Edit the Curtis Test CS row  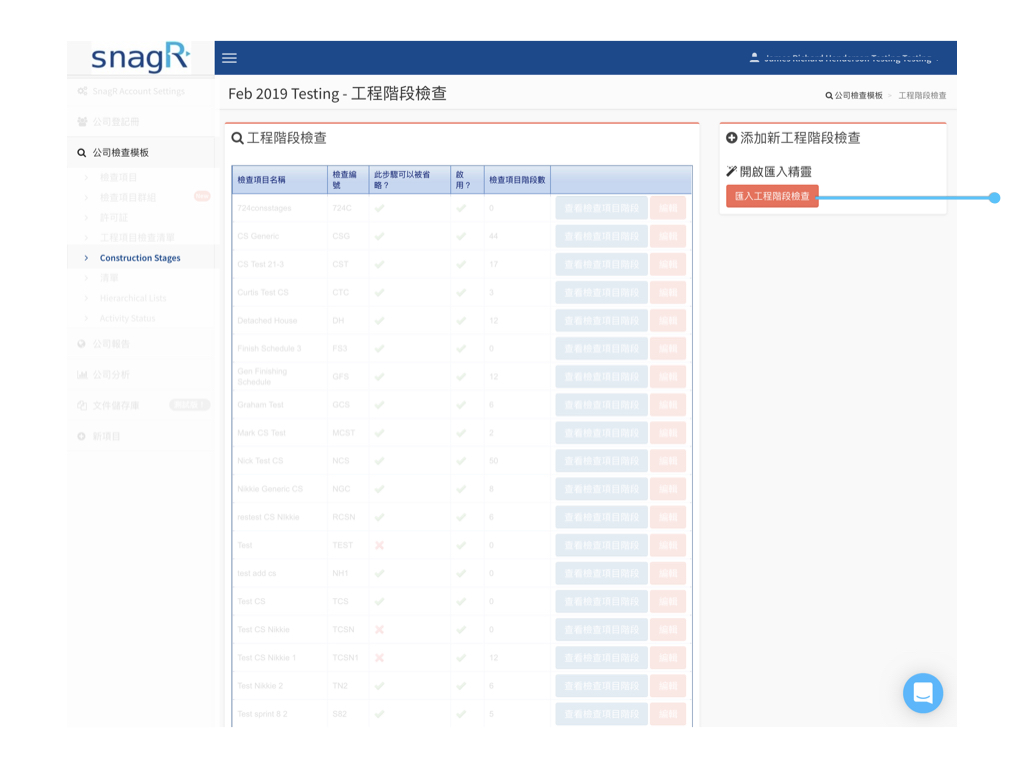click(668, 293)
